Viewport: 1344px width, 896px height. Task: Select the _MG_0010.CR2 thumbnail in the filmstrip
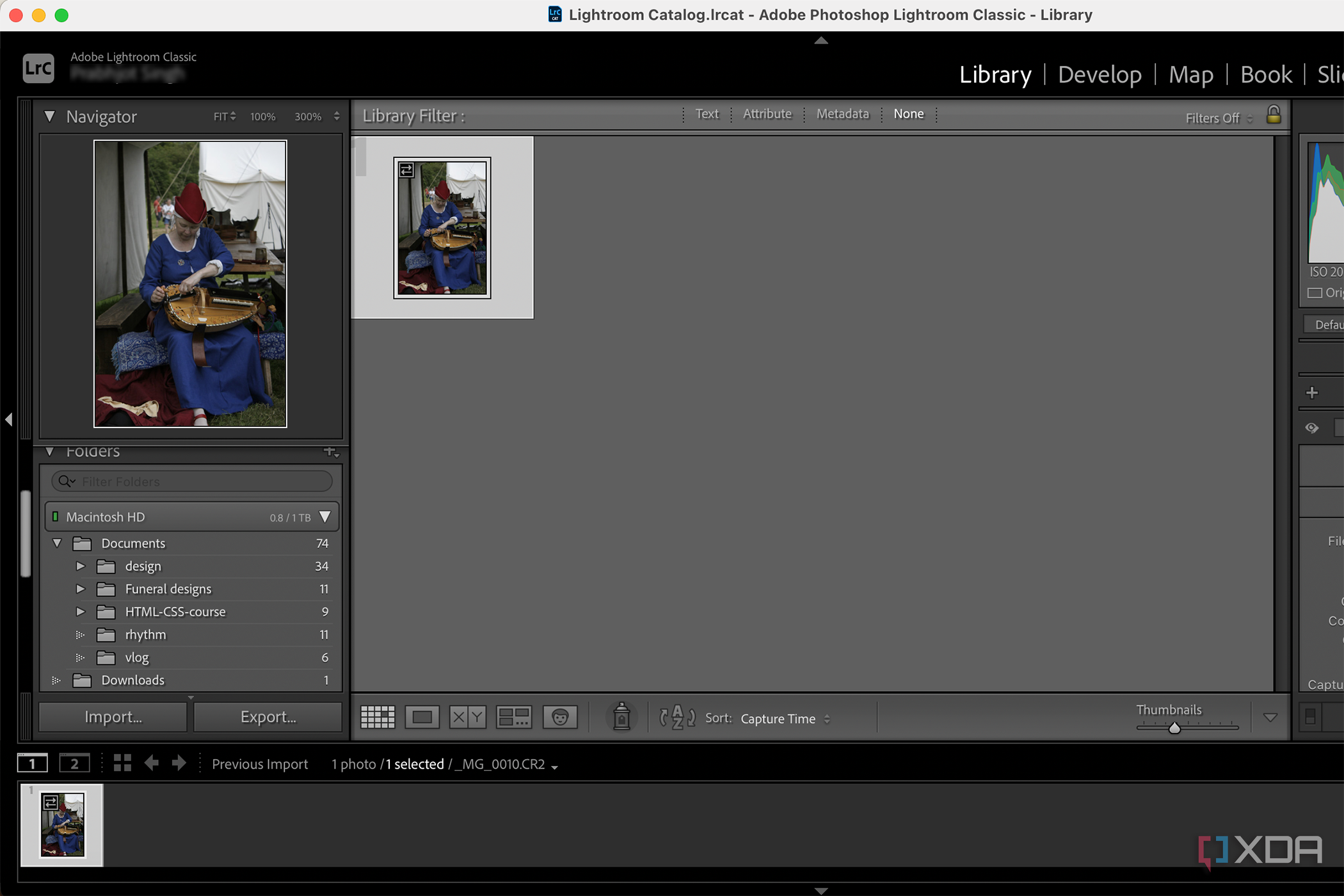coord(61,826)
